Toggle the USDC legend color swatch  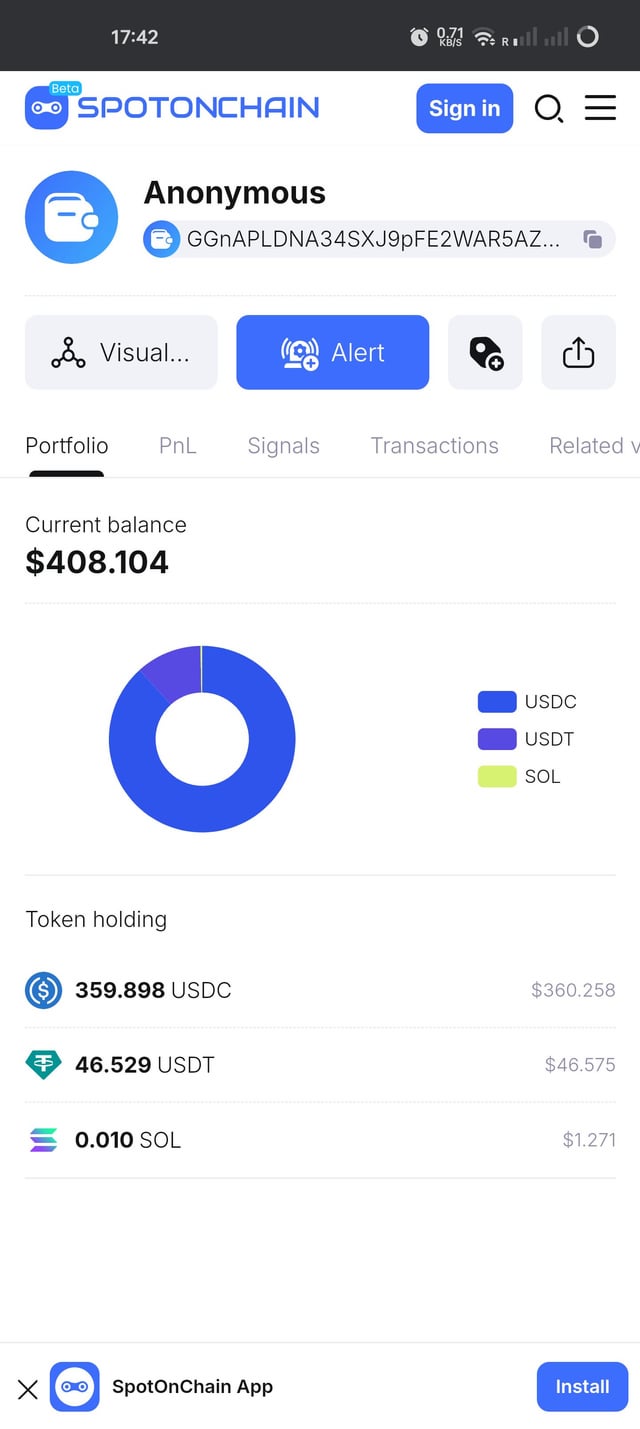[497, 702]
